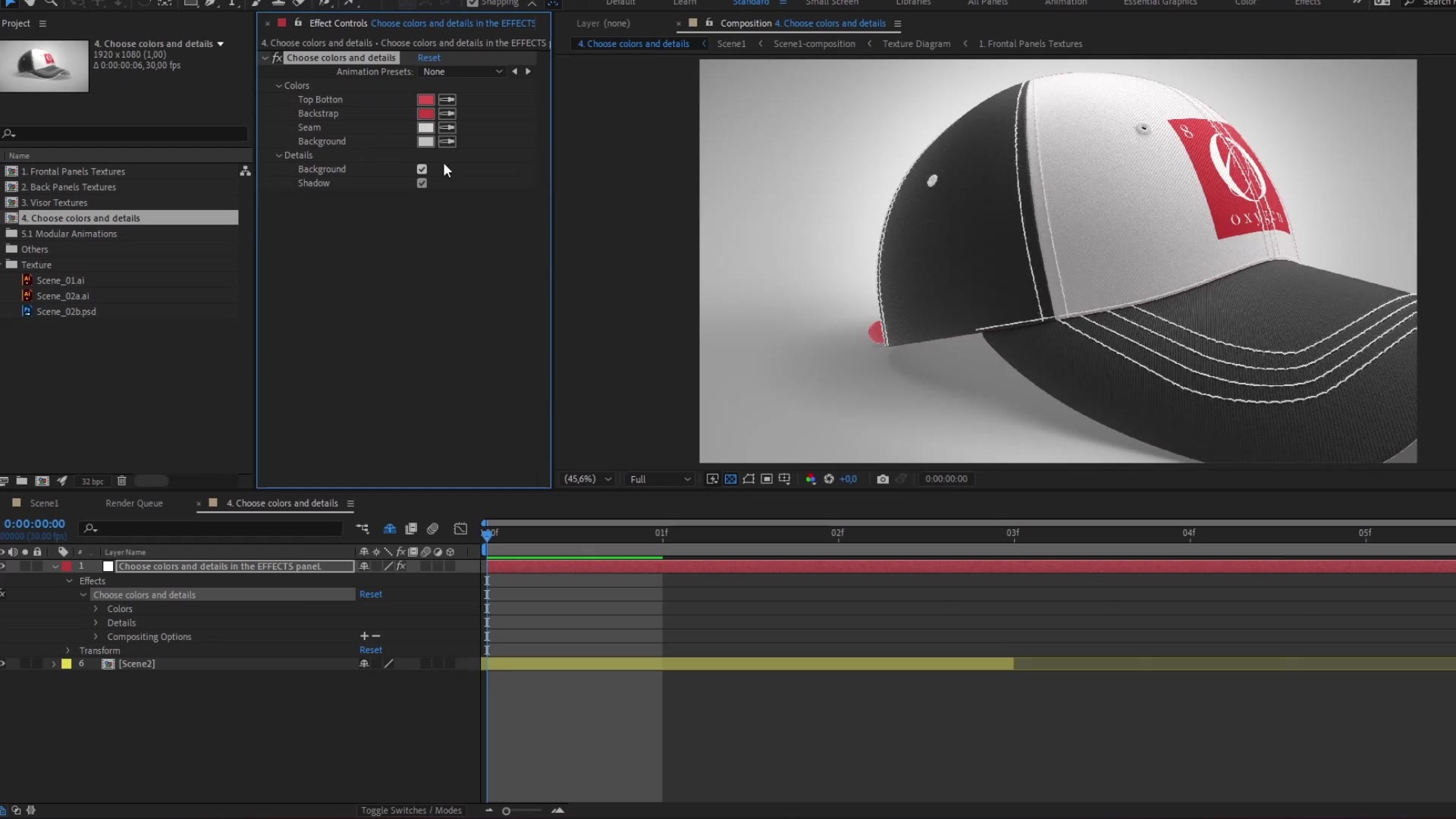Open the Graph Editor in the timeline

coord(460,529)
